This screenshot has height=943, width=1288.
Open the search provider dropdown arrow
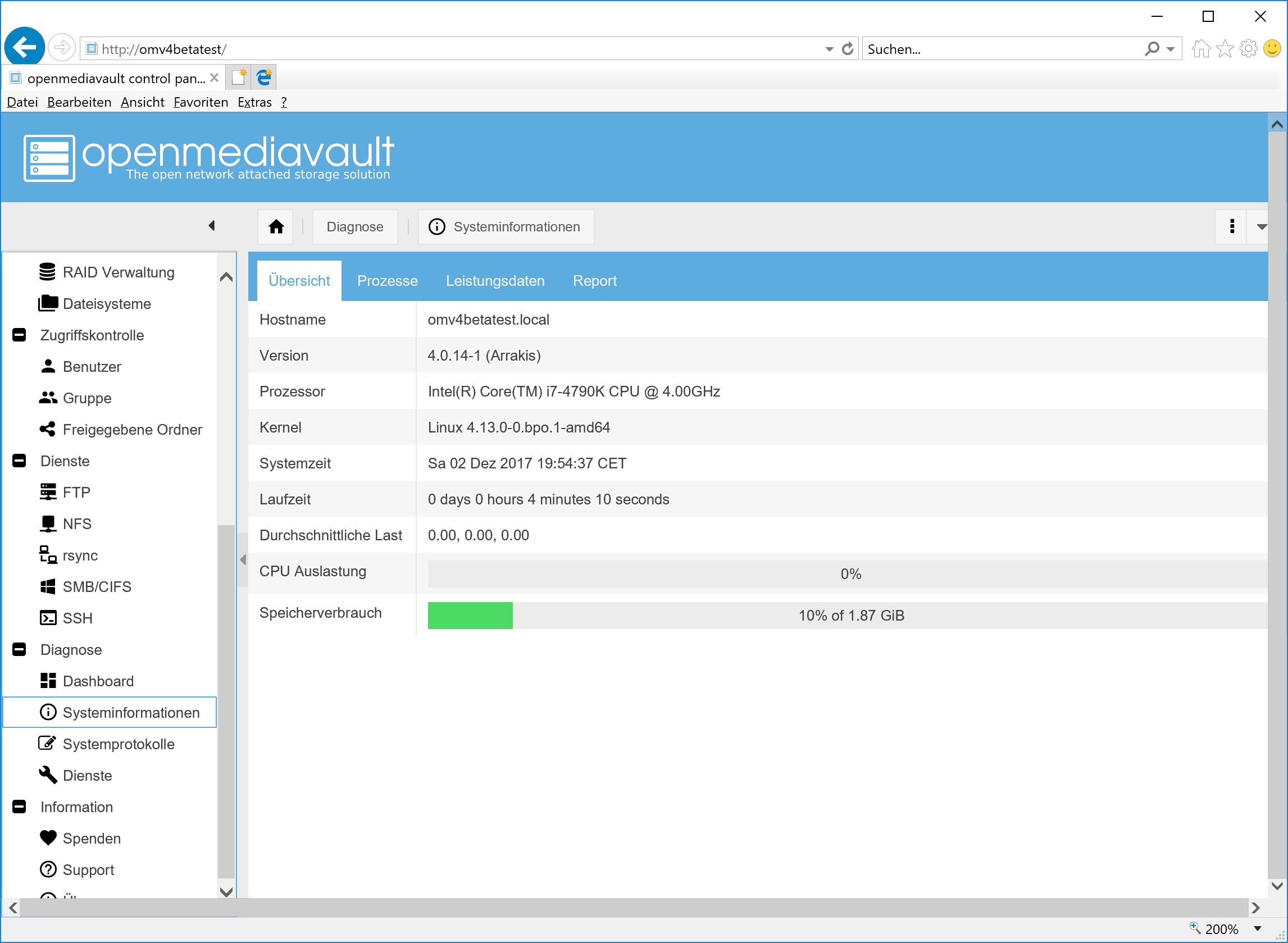pyautogui.click(x=1170, y=49)
